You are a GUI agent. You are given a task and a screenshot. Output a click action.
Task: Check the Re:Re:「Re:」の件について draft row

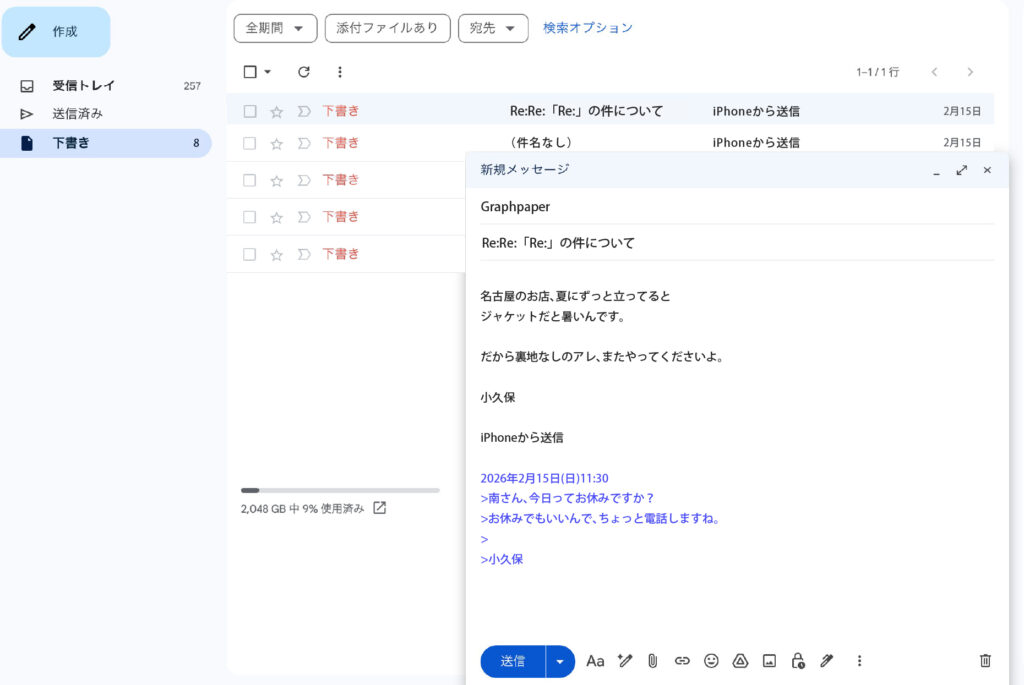click(x=250, y=111)
